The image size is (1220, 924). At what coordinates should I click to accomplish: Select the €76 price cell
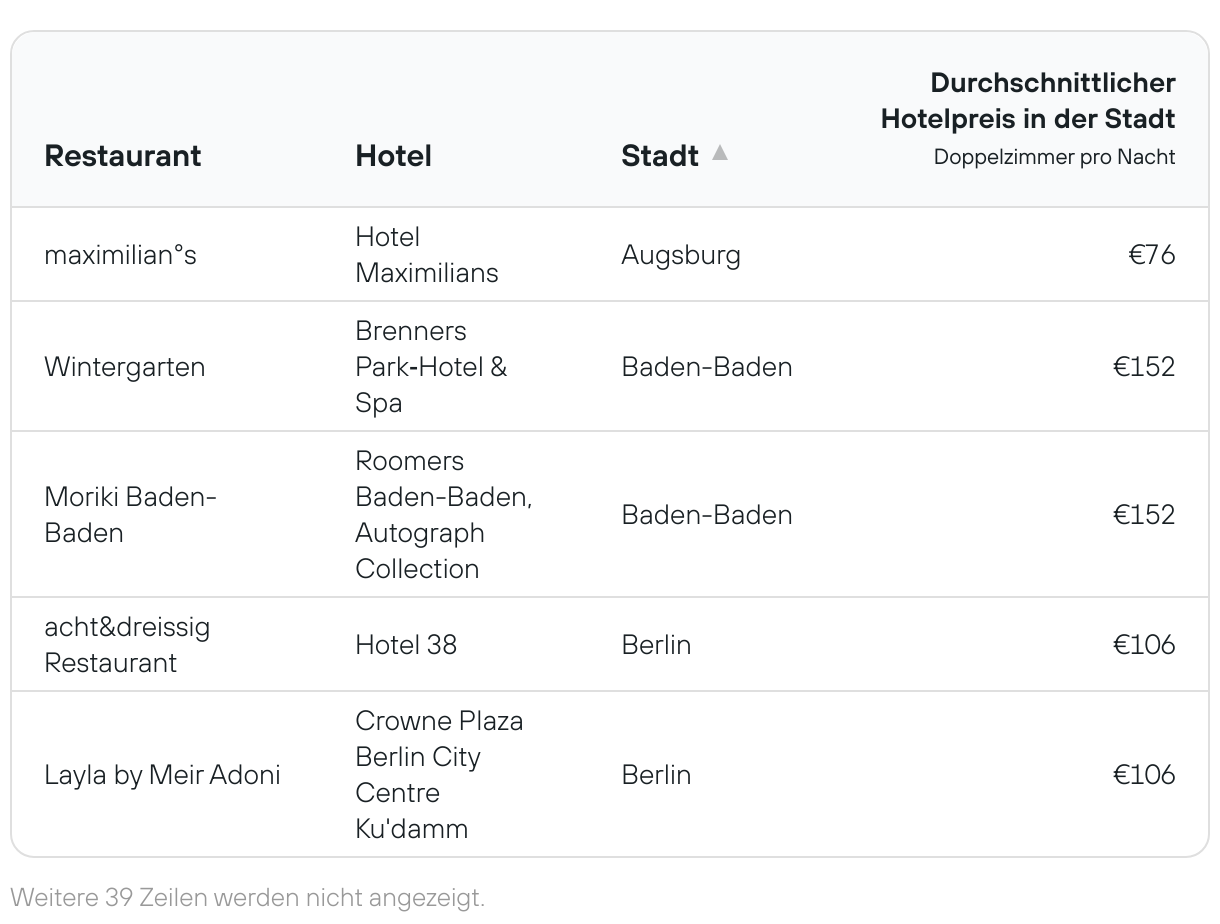[1152, 255]
